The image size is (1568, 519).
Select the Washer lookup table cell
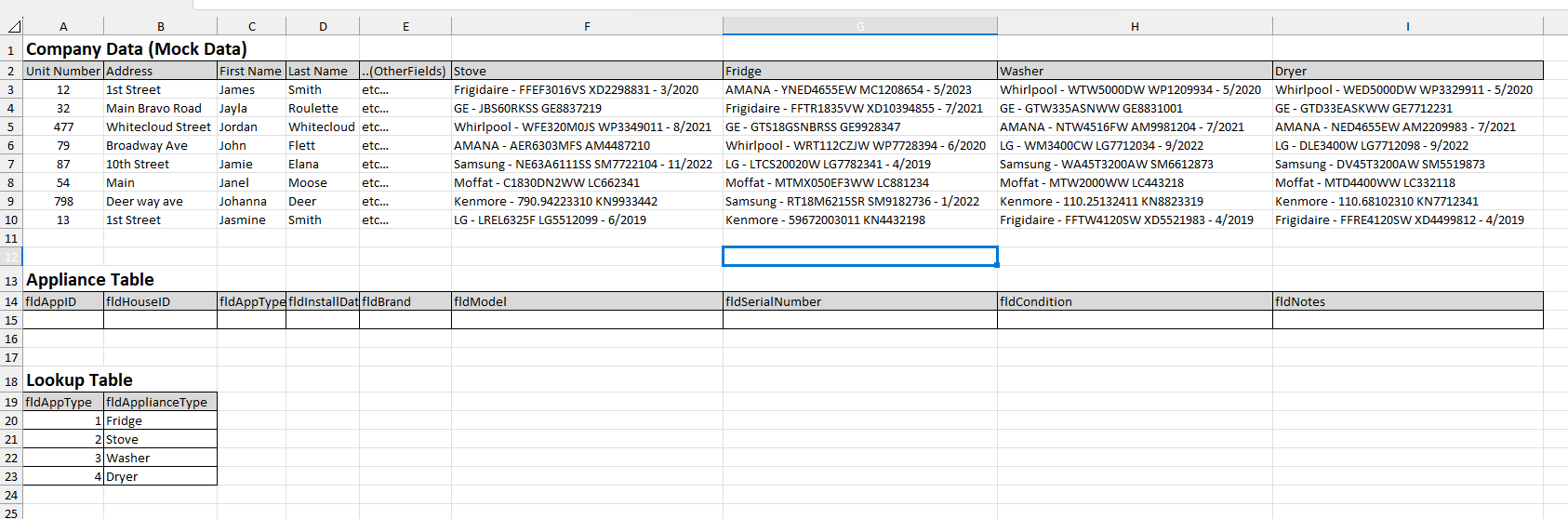pos(160,458)
